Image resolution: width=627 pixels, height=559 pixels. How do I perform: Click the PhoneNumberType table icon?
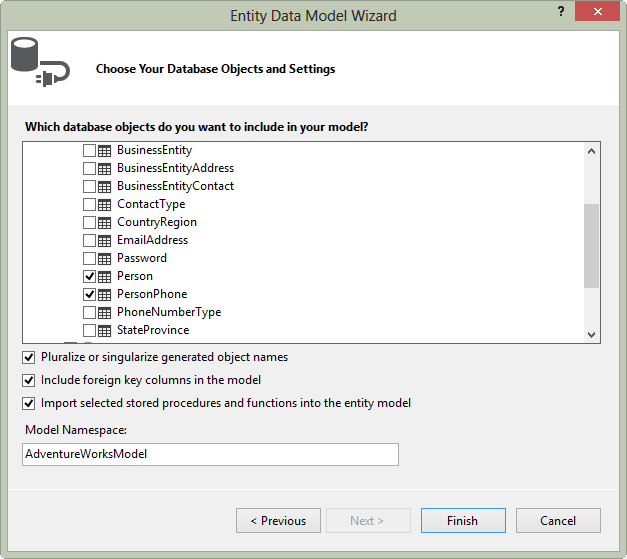tap(104, 313)
